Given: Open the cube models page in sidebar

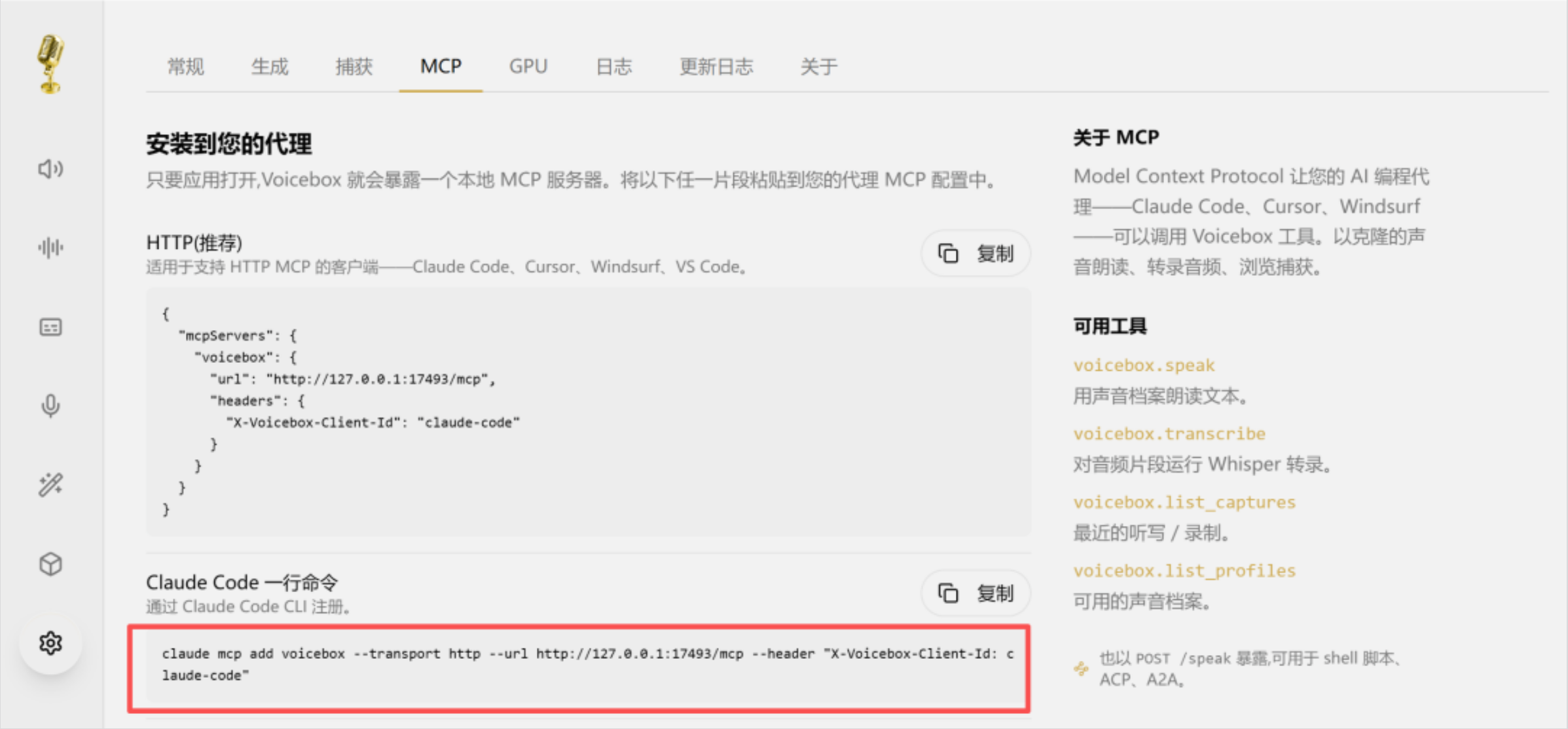Looking at the screenshot, I should [x=50, y=564].
